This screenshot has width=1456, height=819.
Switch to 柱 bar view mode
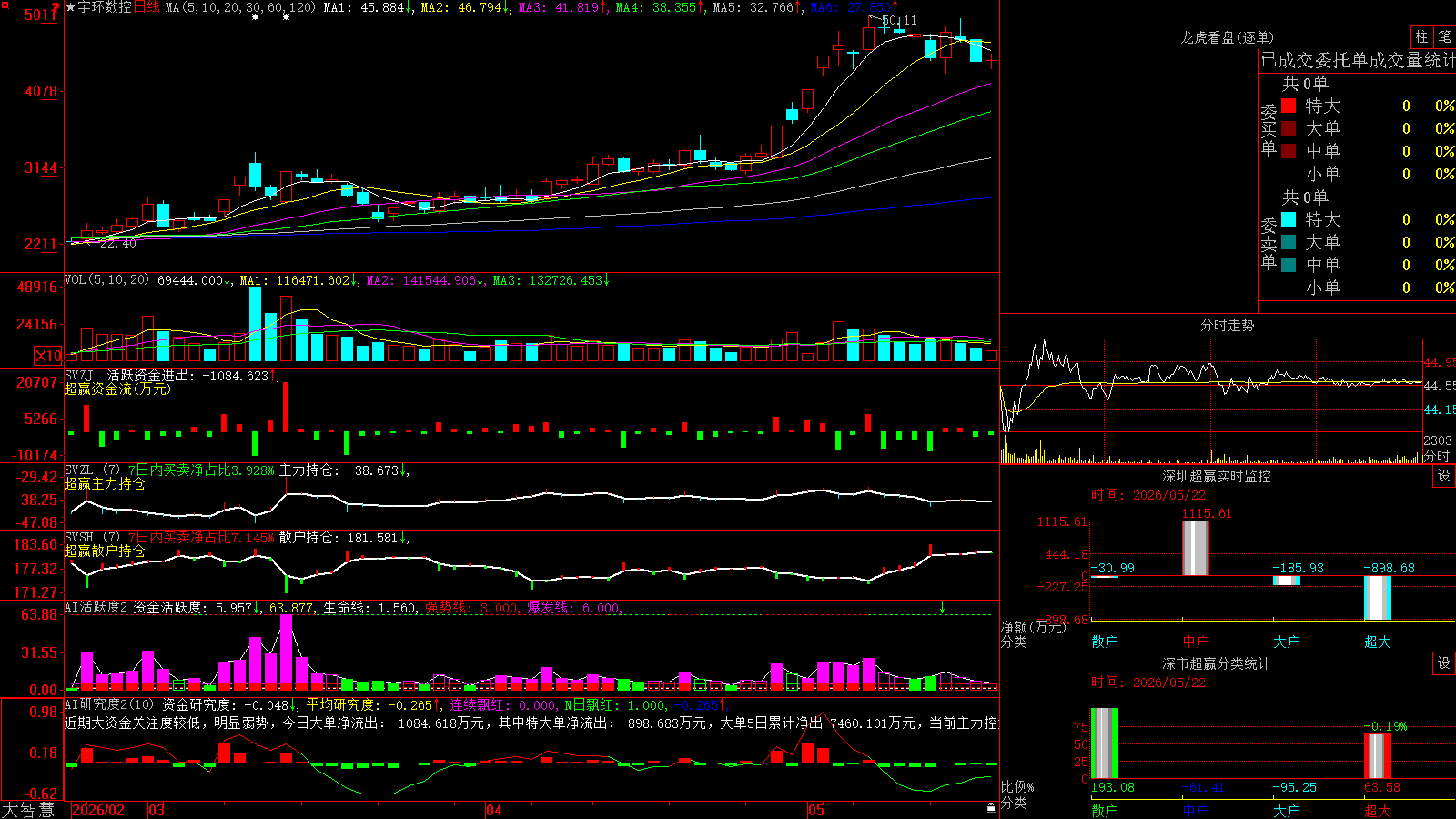[x=1421, y=36]
